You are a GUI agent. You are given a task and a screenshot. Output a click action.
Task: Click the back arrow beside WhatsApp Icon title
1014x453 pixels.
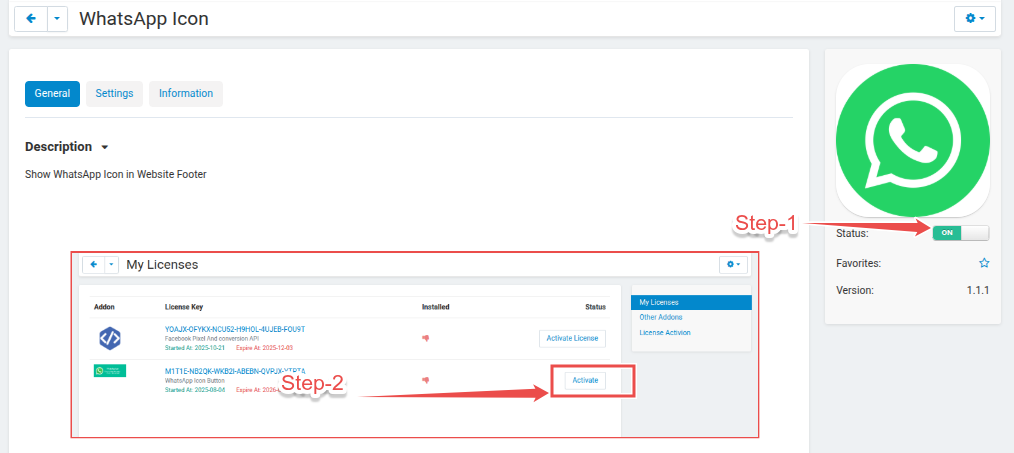coord(30,19)
